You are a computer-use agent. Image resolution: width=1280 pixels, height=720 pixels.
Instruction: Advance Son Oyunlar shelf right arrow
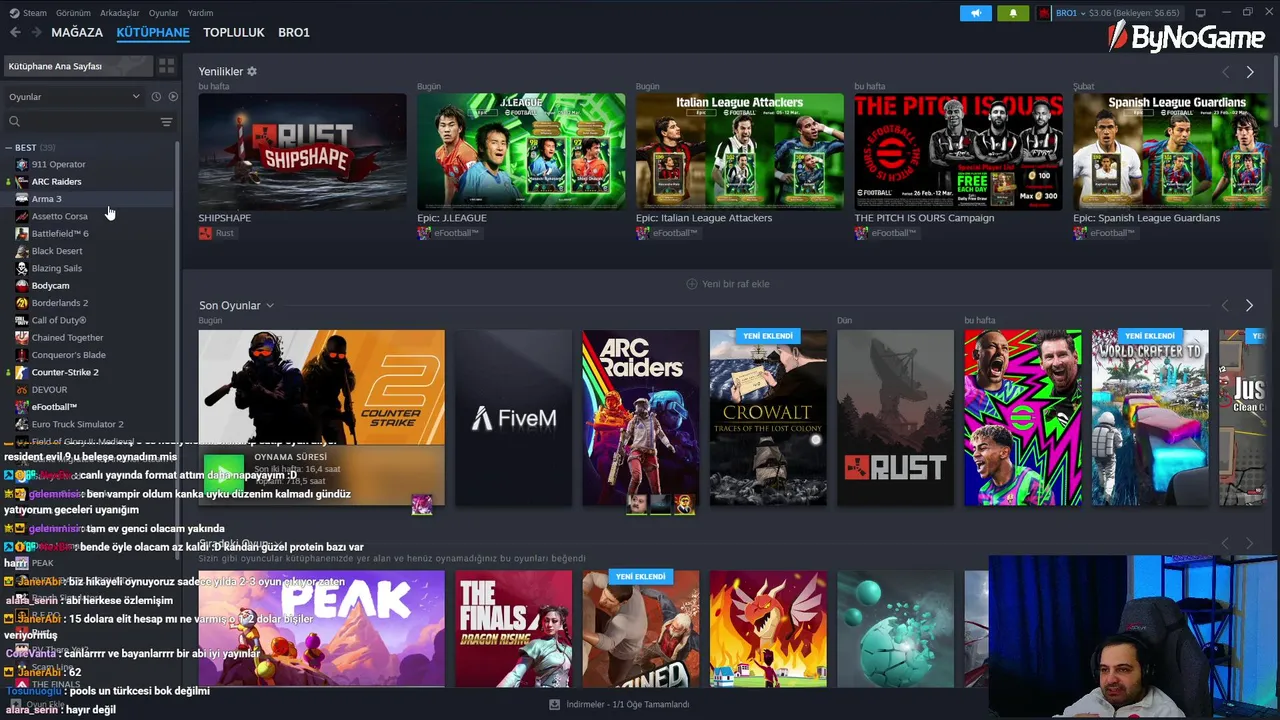pos(1249,305)
